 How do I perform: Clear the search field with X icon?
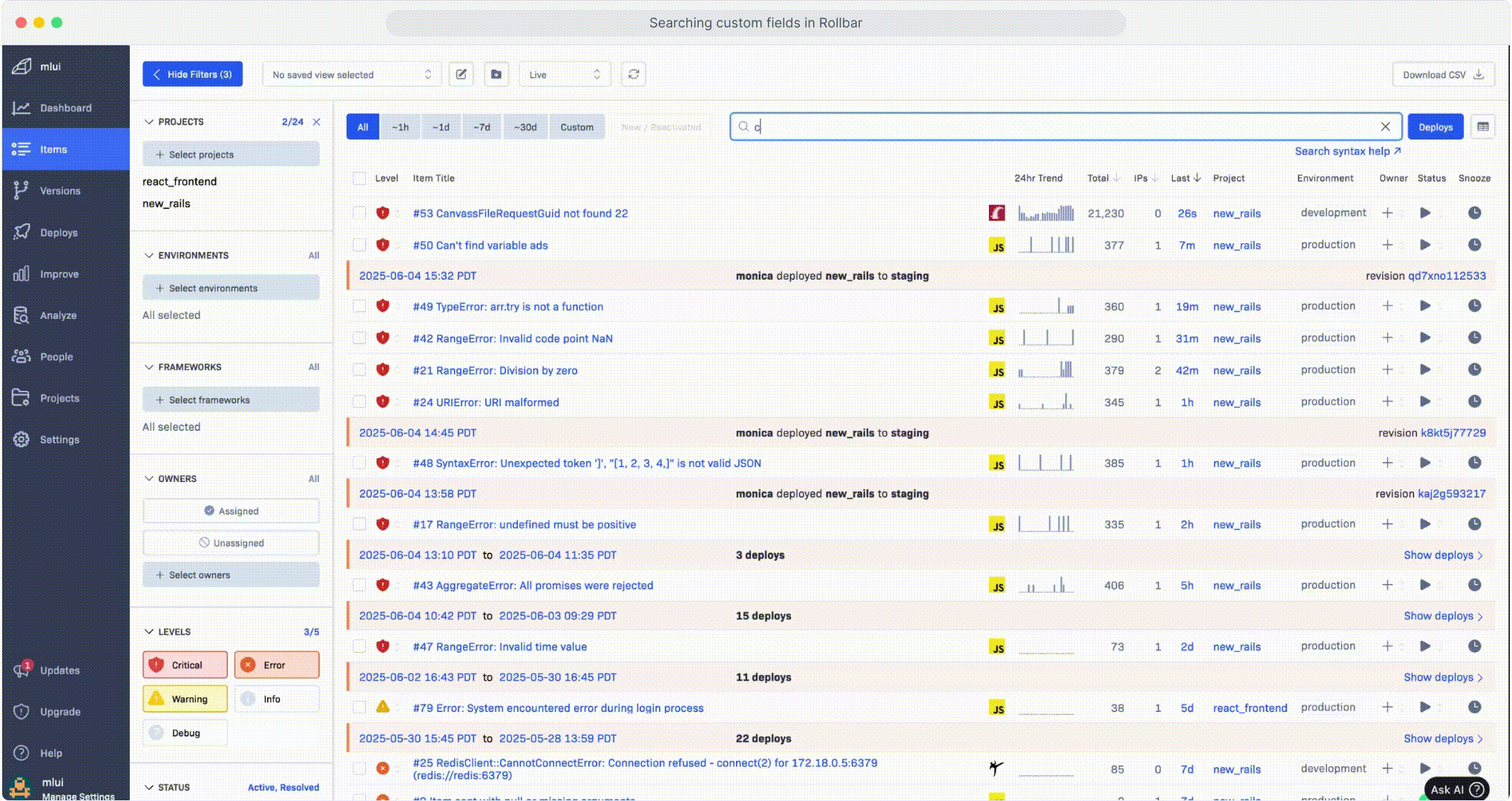click(x=1384, y=127)
